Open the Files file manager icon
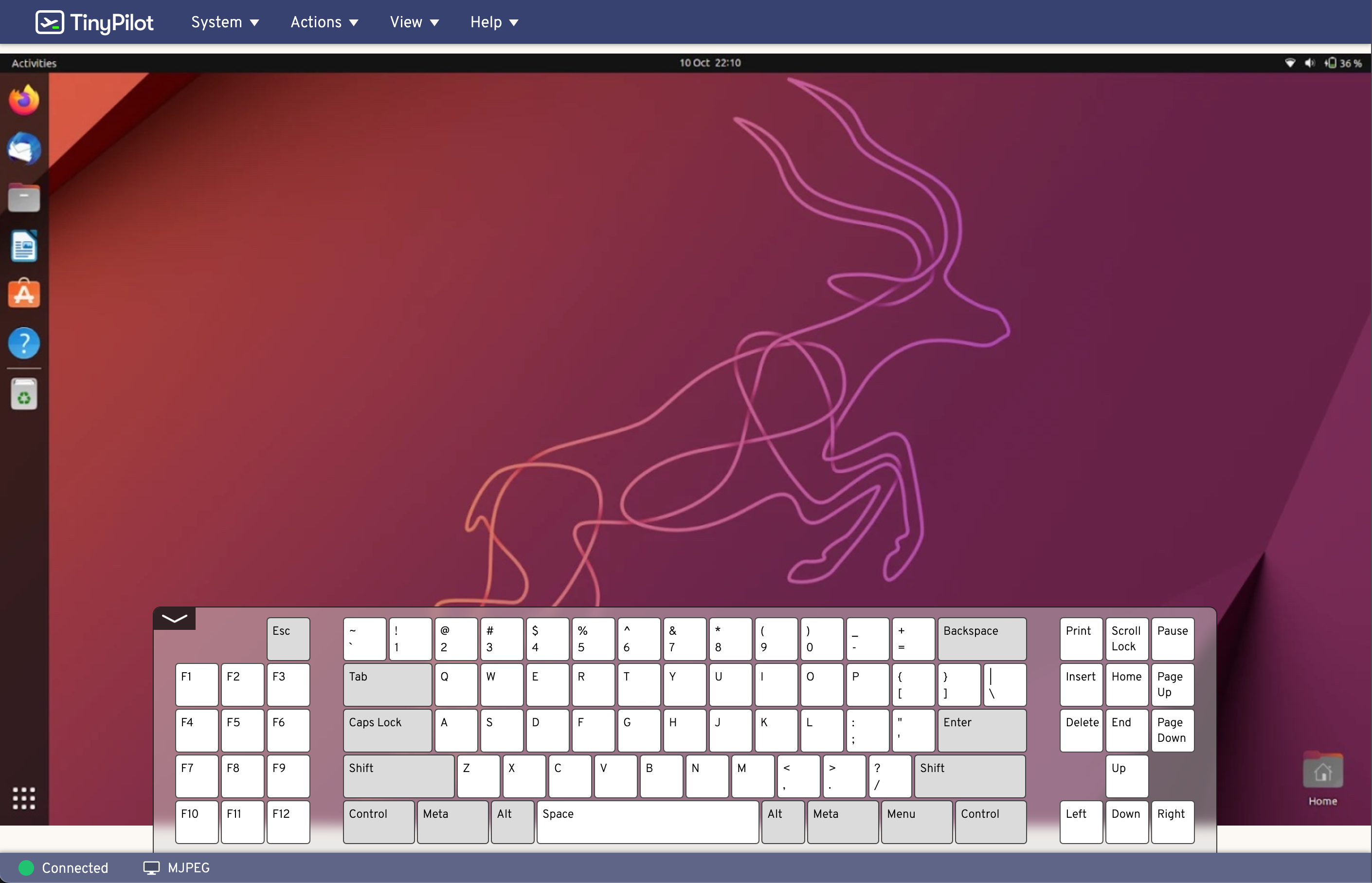The height and width of the screenshot is (883, 1372). (x=23, y=197)
